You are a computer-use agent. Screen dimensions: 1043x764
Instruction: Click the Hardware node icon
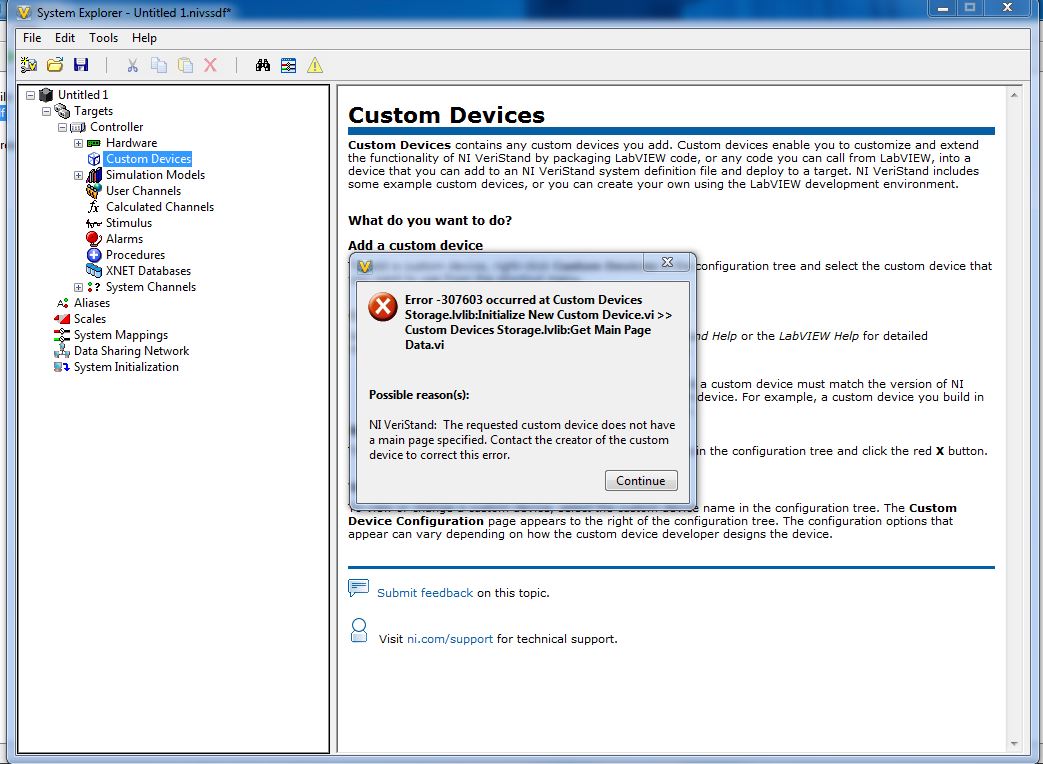coord(94,143)
